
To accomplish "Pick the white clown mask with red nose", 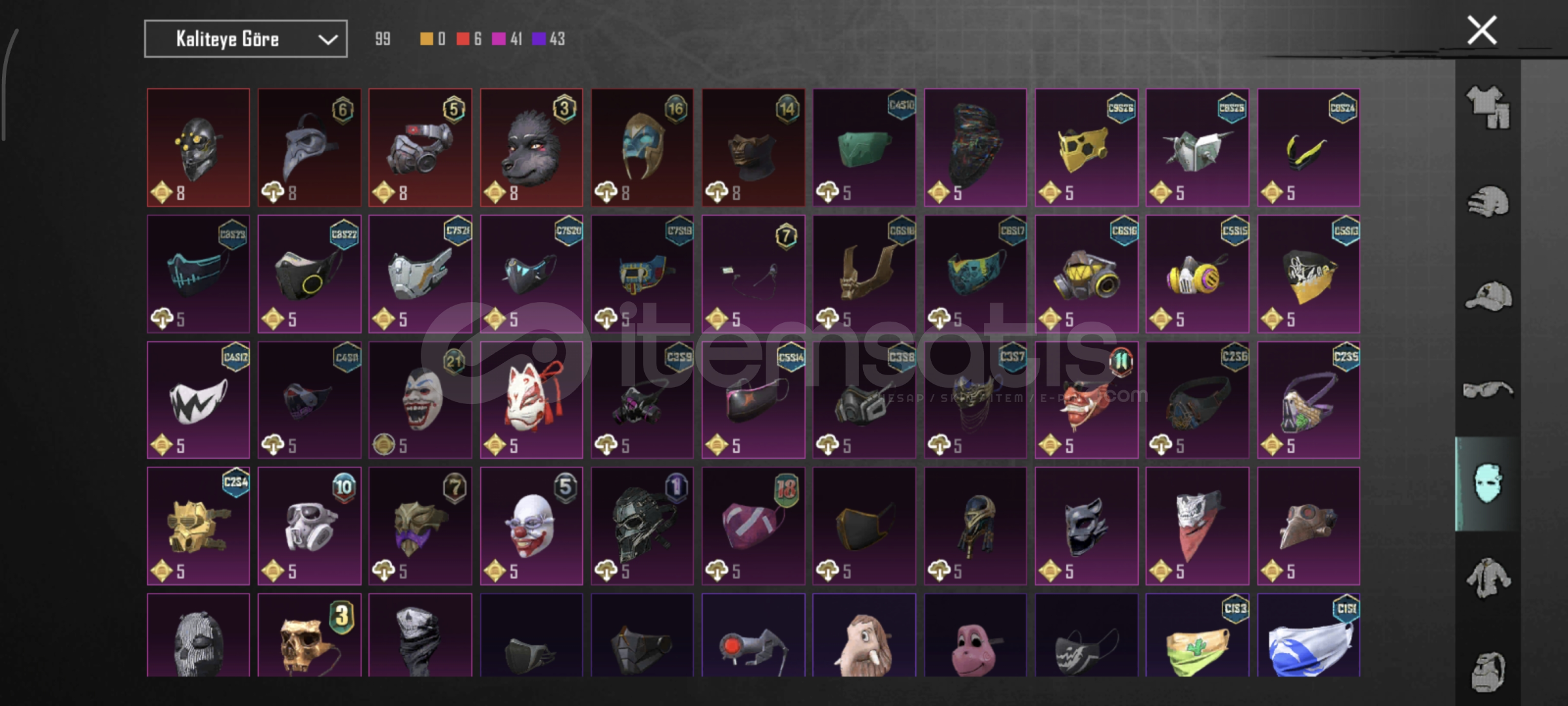I will click(x=531, y=526).
